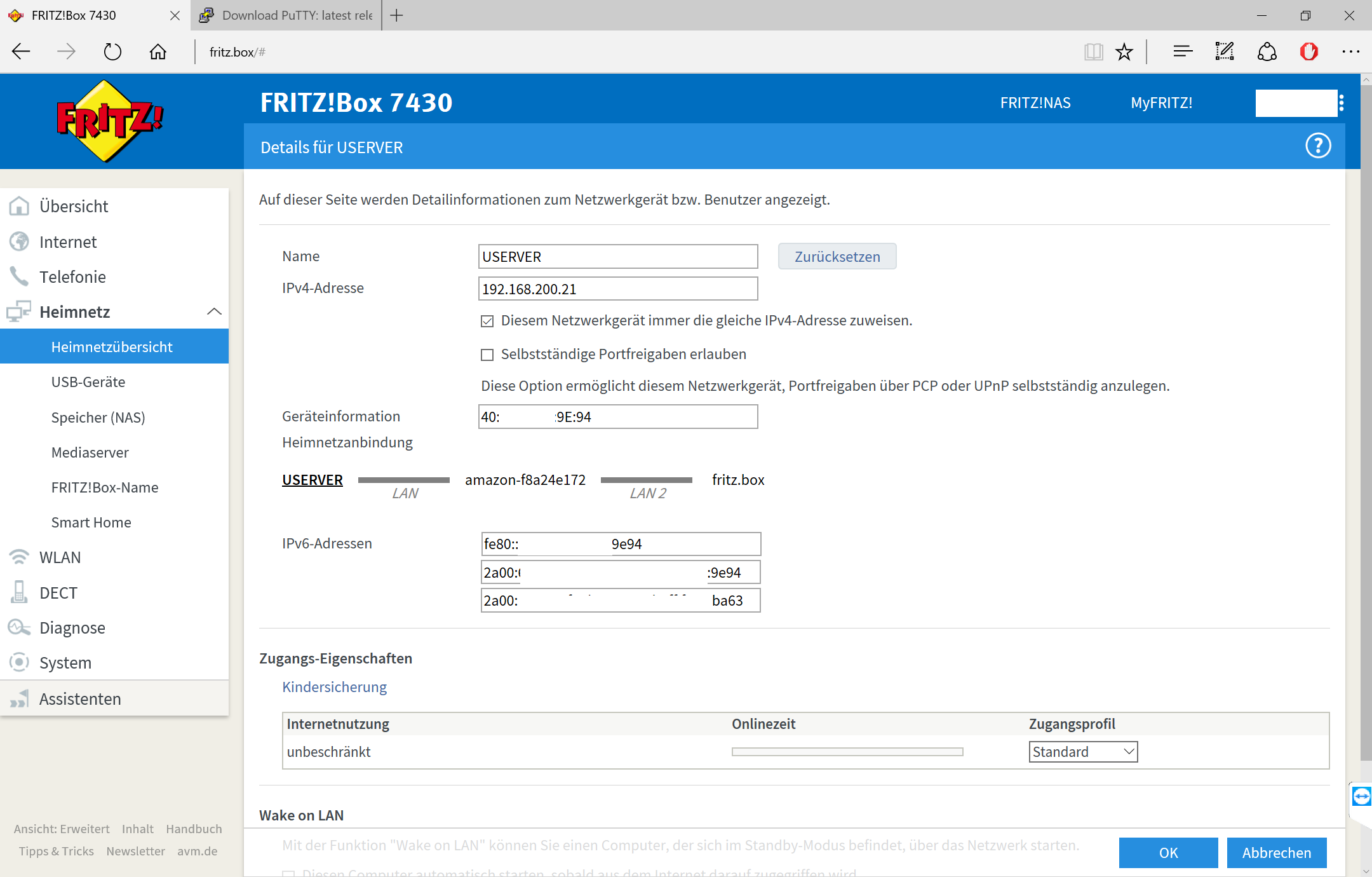Image resolution: width=1372 pixels, height=877 pixels.
Task: Open Mediaserver in the sidebar
Action: pos(90,452)
